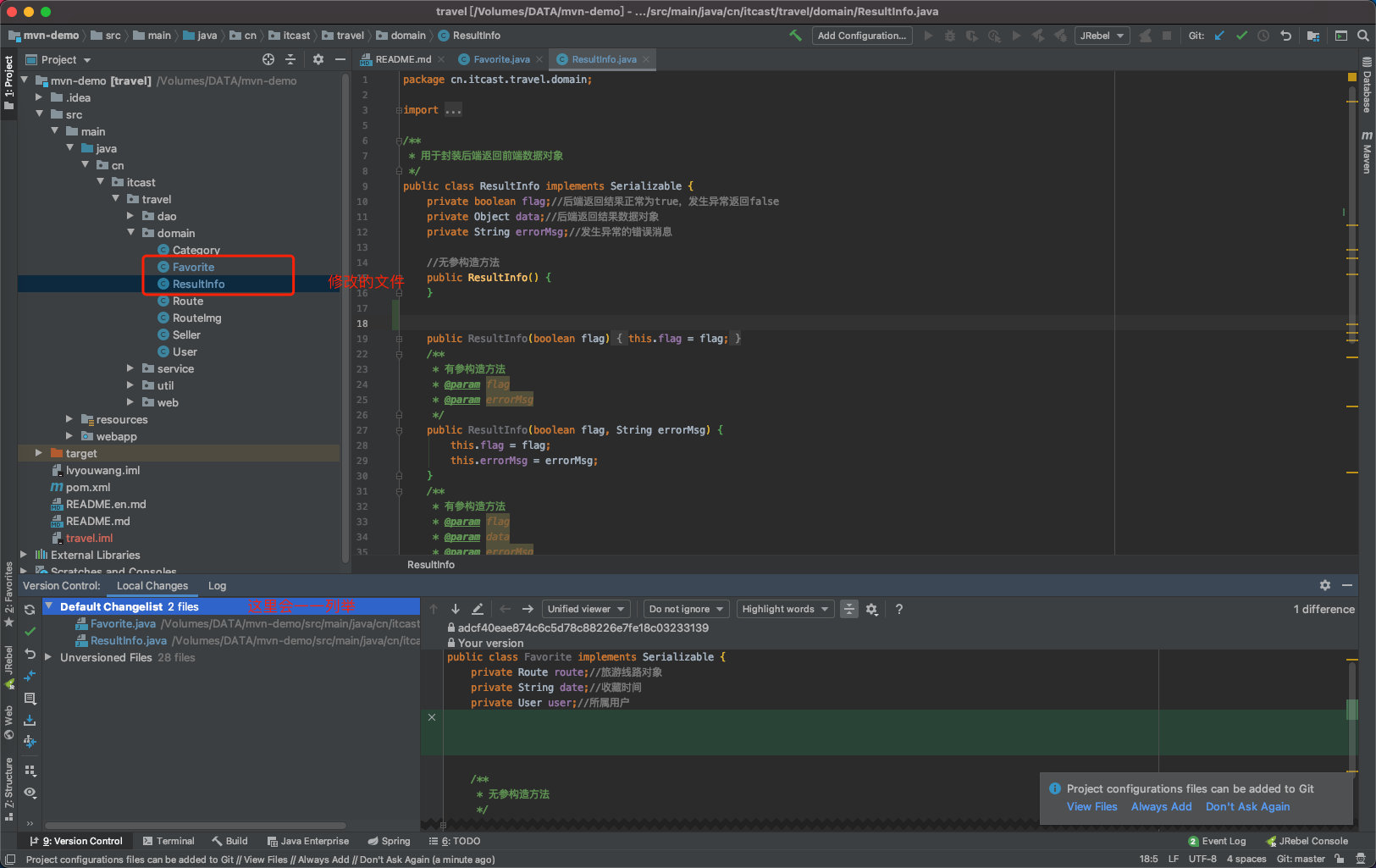Build project with the green hammer icon
1376x868 pixels.
(795, 36)
